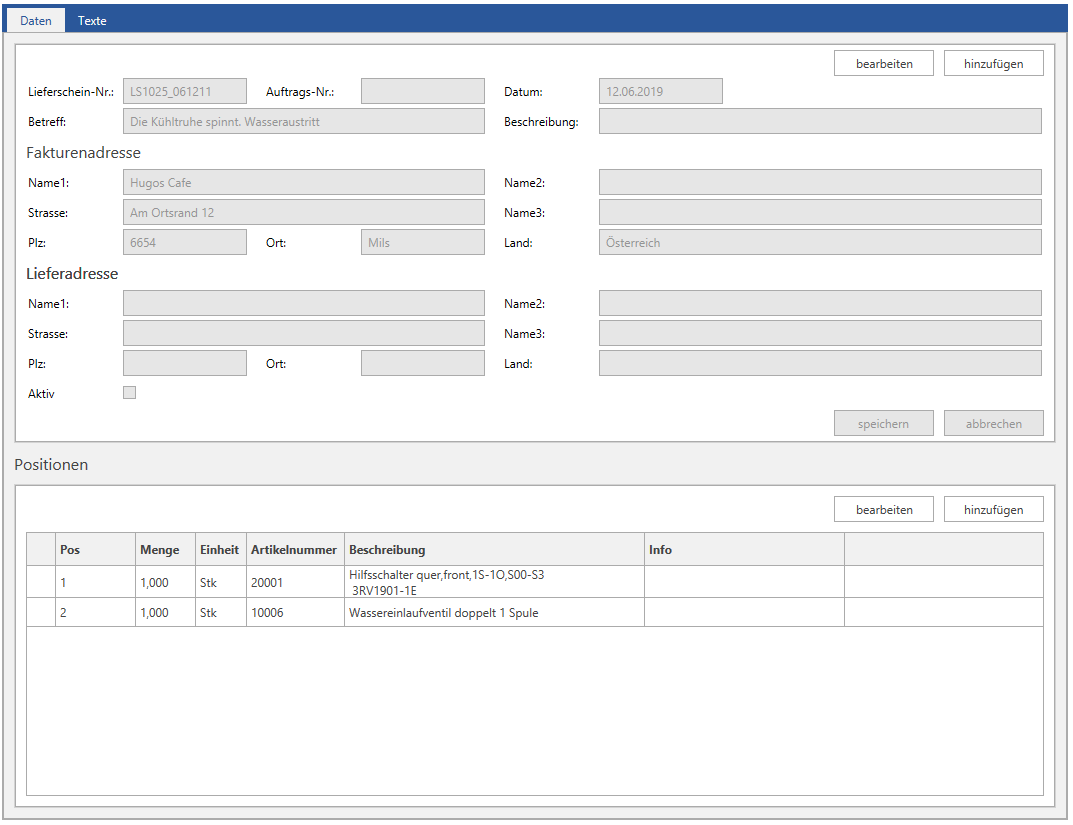Viewport: 1073px width, 825px height.
Task: Focus the Auftrags-Nr. input field
Action: click(423, 92)
